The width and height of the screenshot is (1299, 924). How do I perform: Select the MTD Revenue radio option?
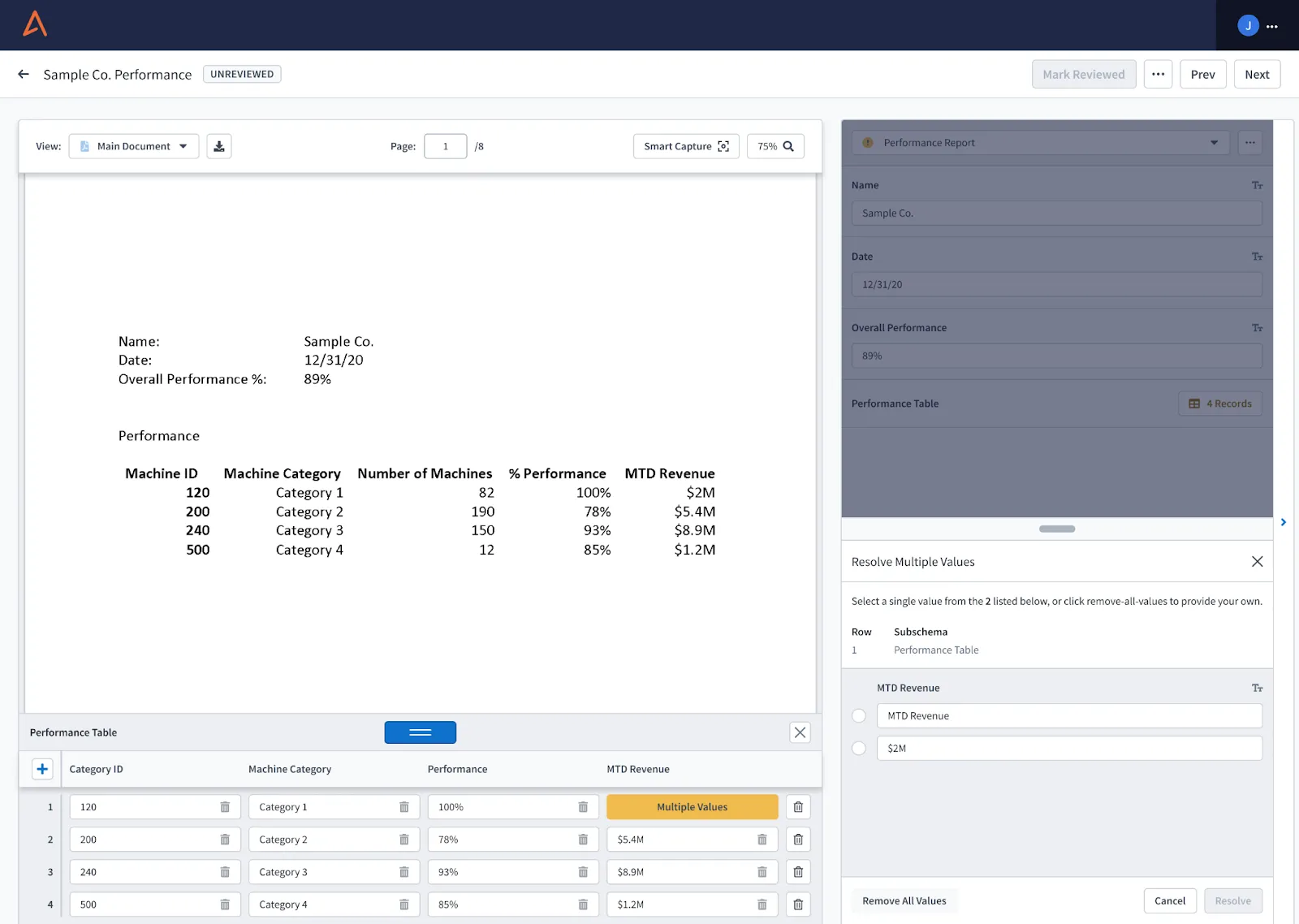click(859, 716)
